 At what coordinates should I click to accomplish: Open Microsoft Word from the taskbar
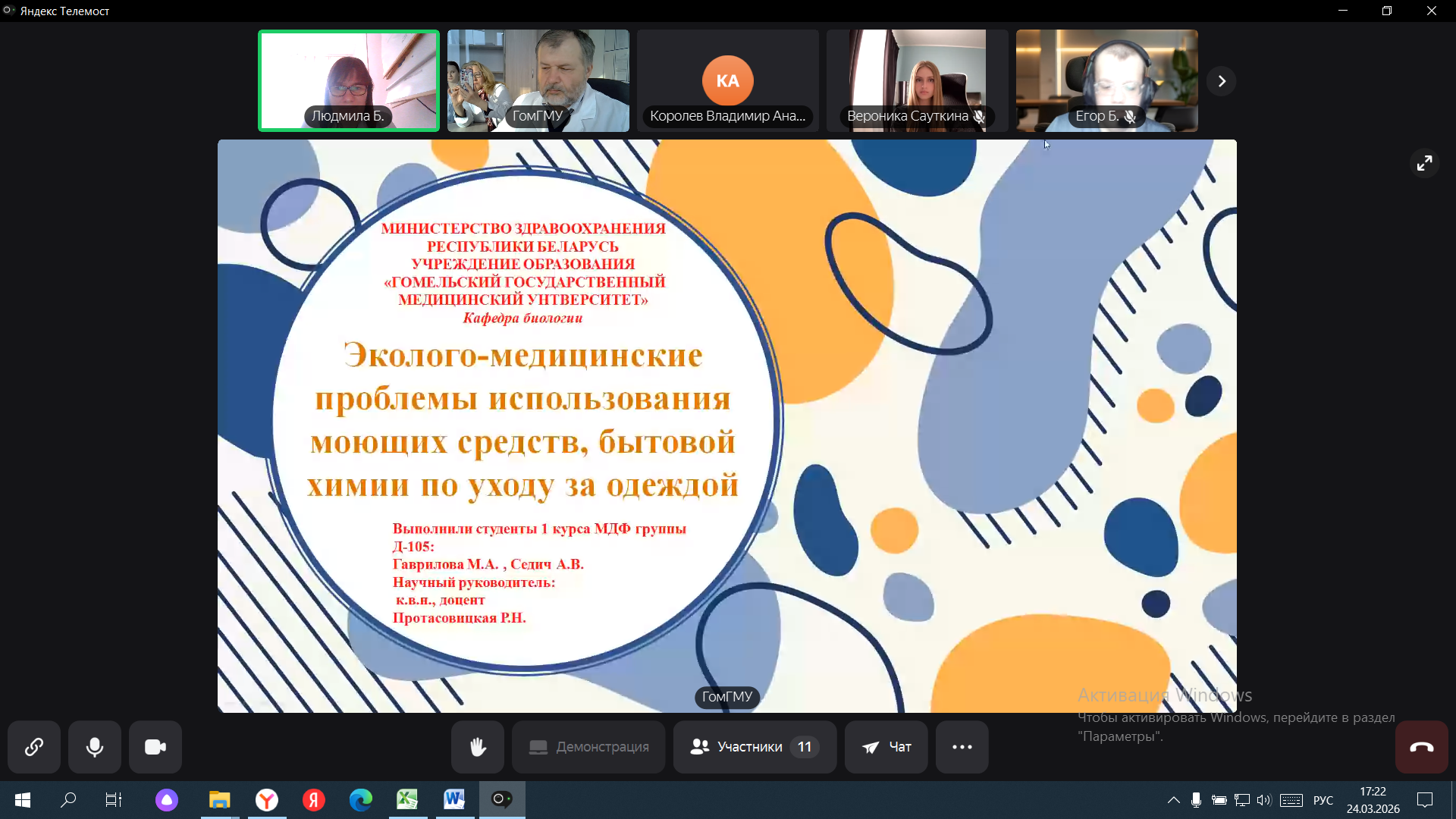[x=454, y=799]
